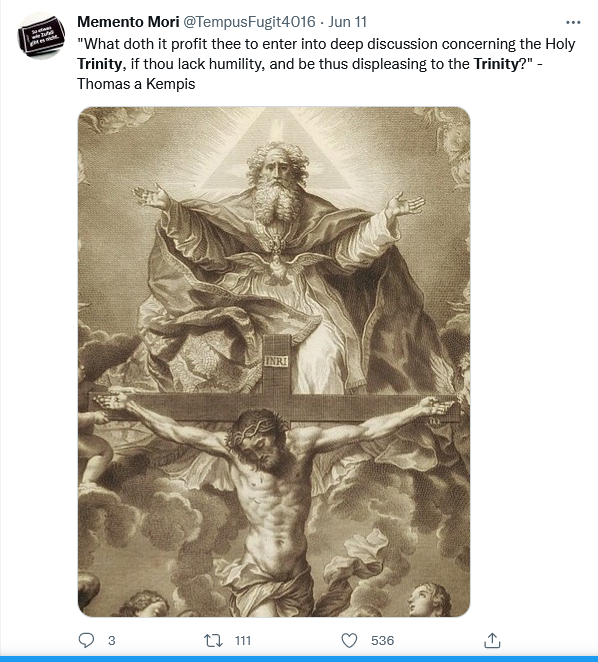The height and width of the screenshot is (662, 598).
Task: Open the share icon for this tweet
Action: point(492,640)
